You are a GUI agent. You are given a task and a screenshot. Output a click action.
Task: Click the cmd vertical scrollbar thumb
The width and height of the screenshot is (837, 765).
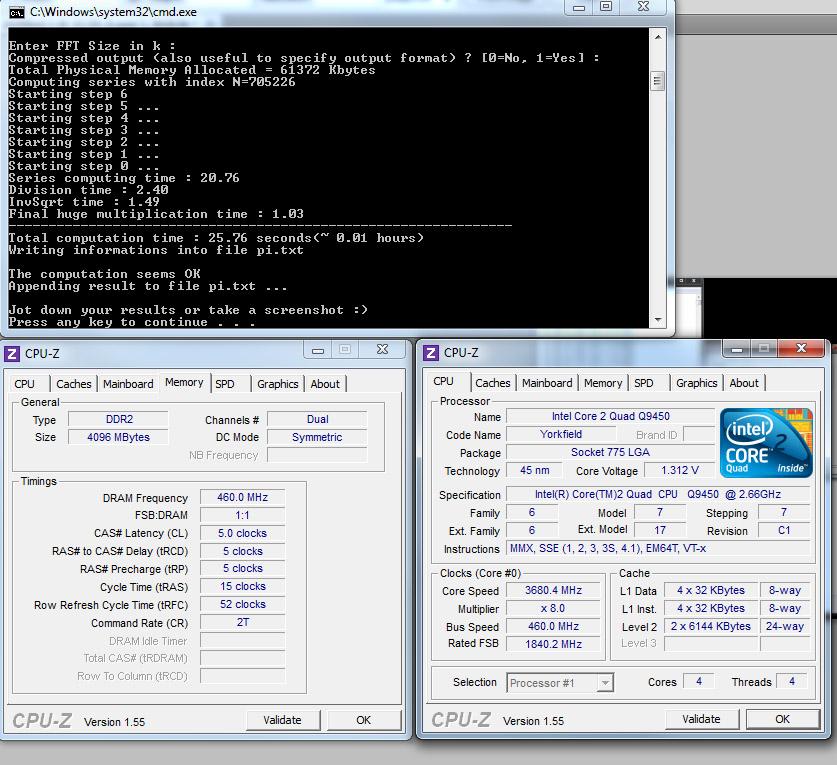pos(658,81)
